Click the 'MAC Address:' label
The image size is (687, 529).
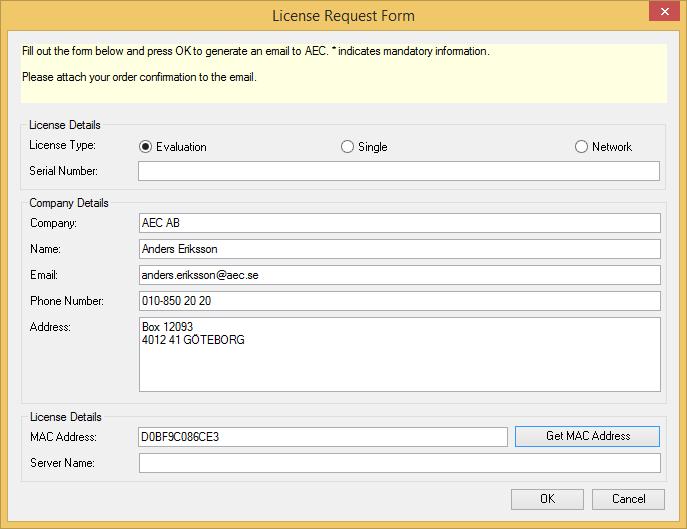pyautogui.click(x=63, y=437)
